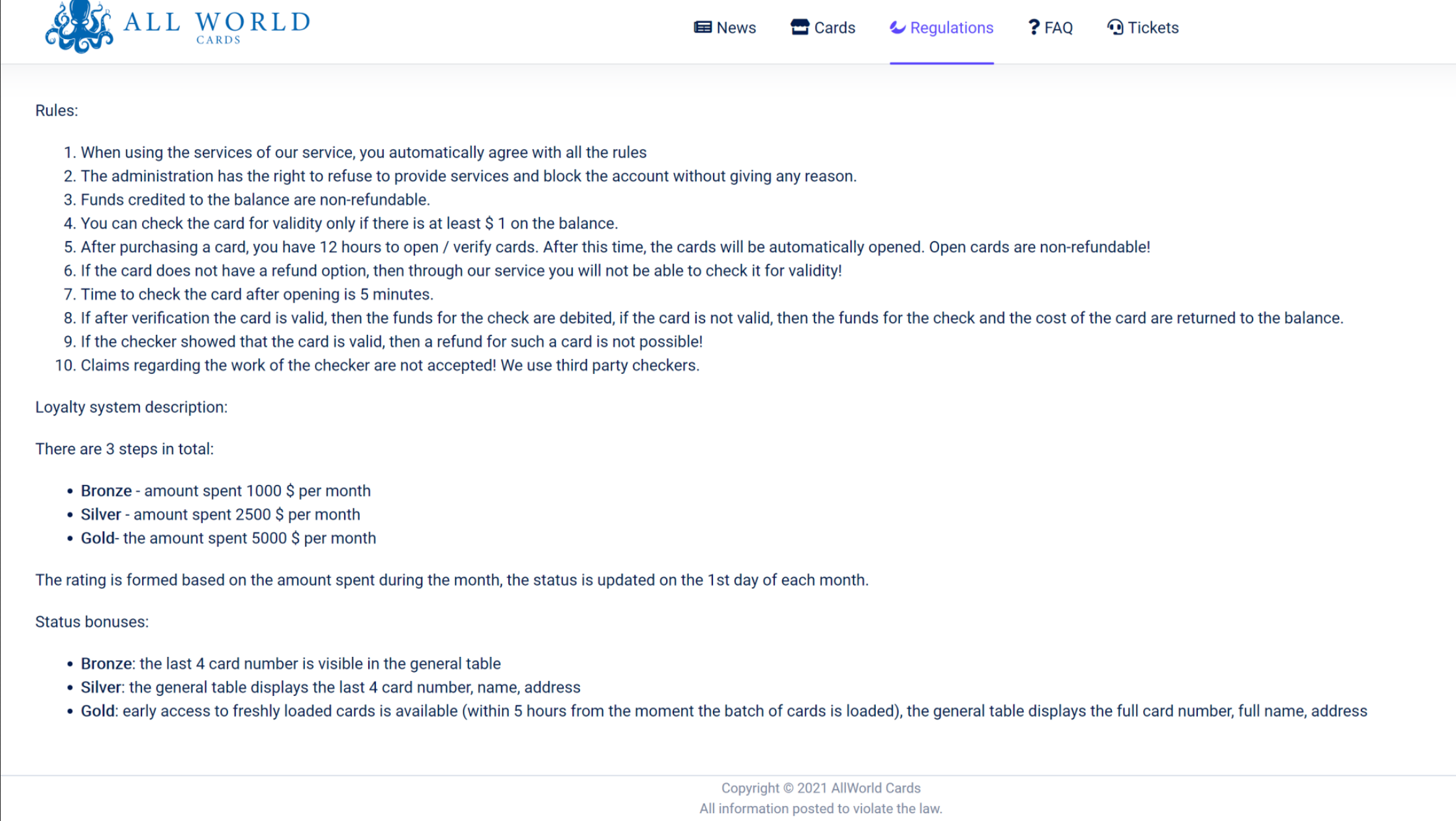Click rule 3 about non-refundable funds
This screenshot has width=1456, height=821.
click(x=255, y=200)
